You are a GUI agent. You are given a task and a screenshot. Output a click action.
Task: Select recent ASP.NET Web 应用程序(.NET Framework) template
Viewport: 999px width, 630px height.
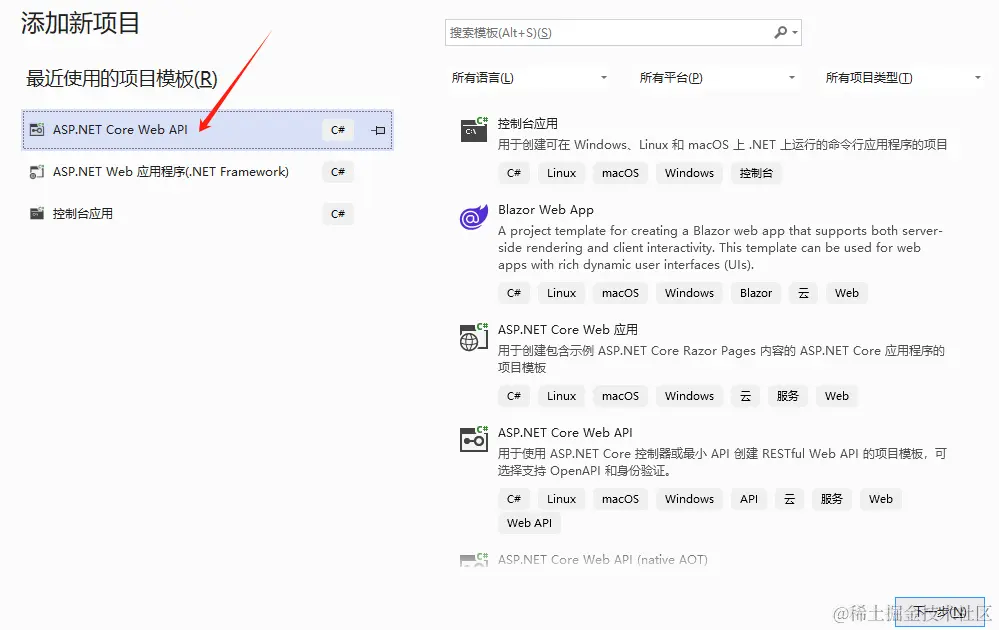[x=208, y=172]
